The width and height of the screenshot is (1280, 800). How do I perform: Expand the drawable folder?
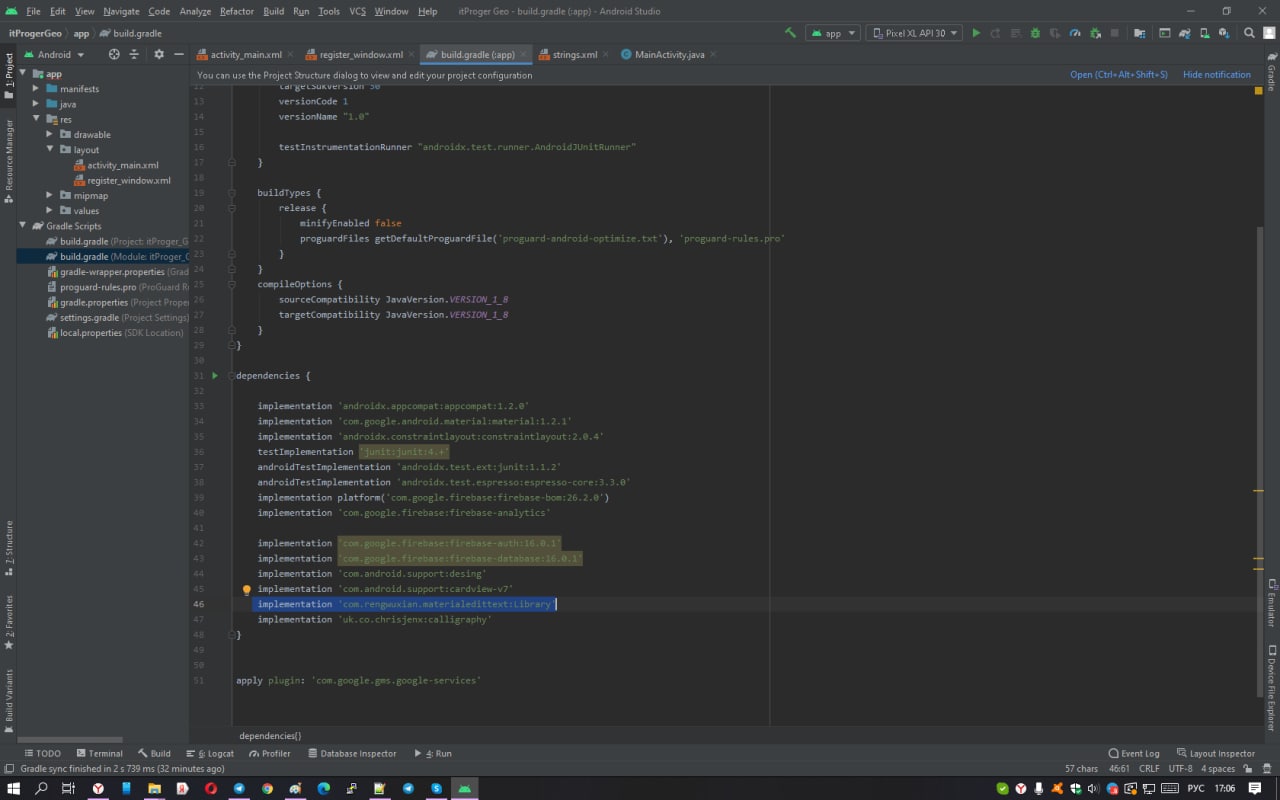coord(50,135)
